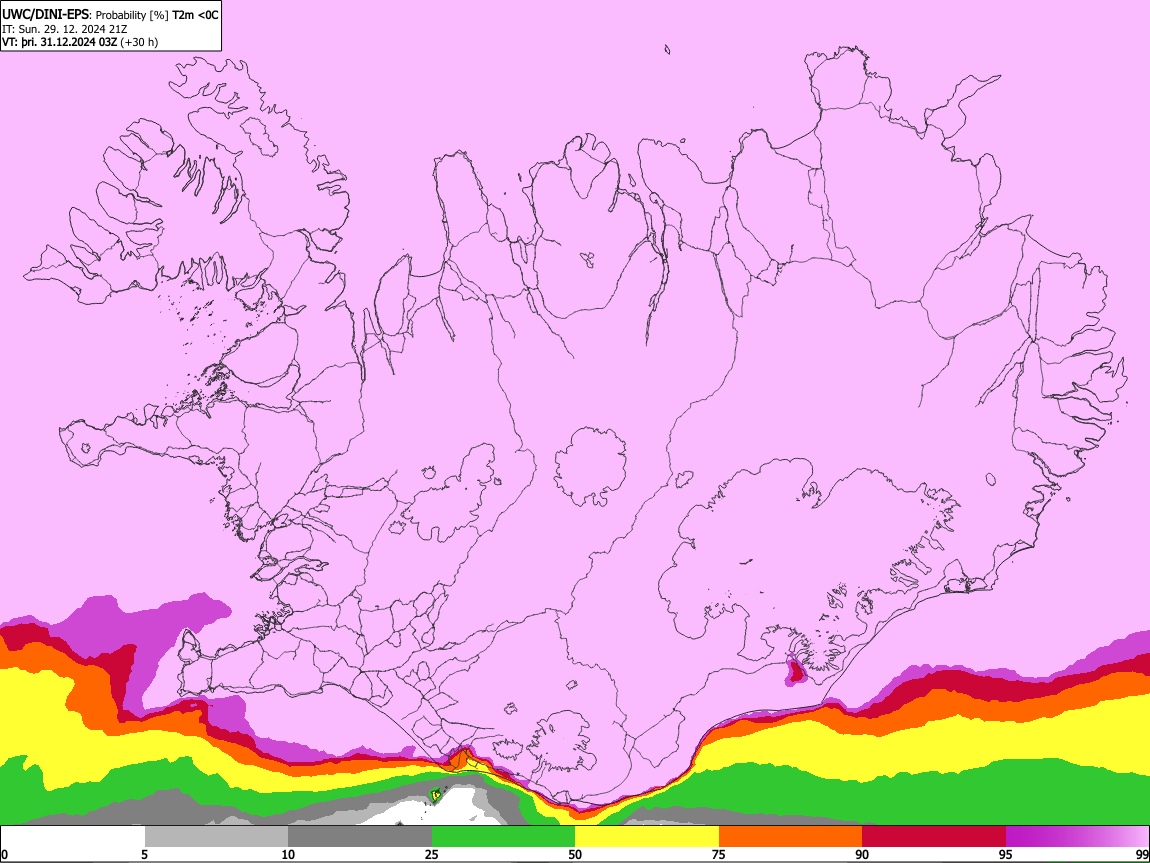This screenshot has width=1150, height=863.
Task: Click the white 0–5 legend color band
Action: point(73,837)
